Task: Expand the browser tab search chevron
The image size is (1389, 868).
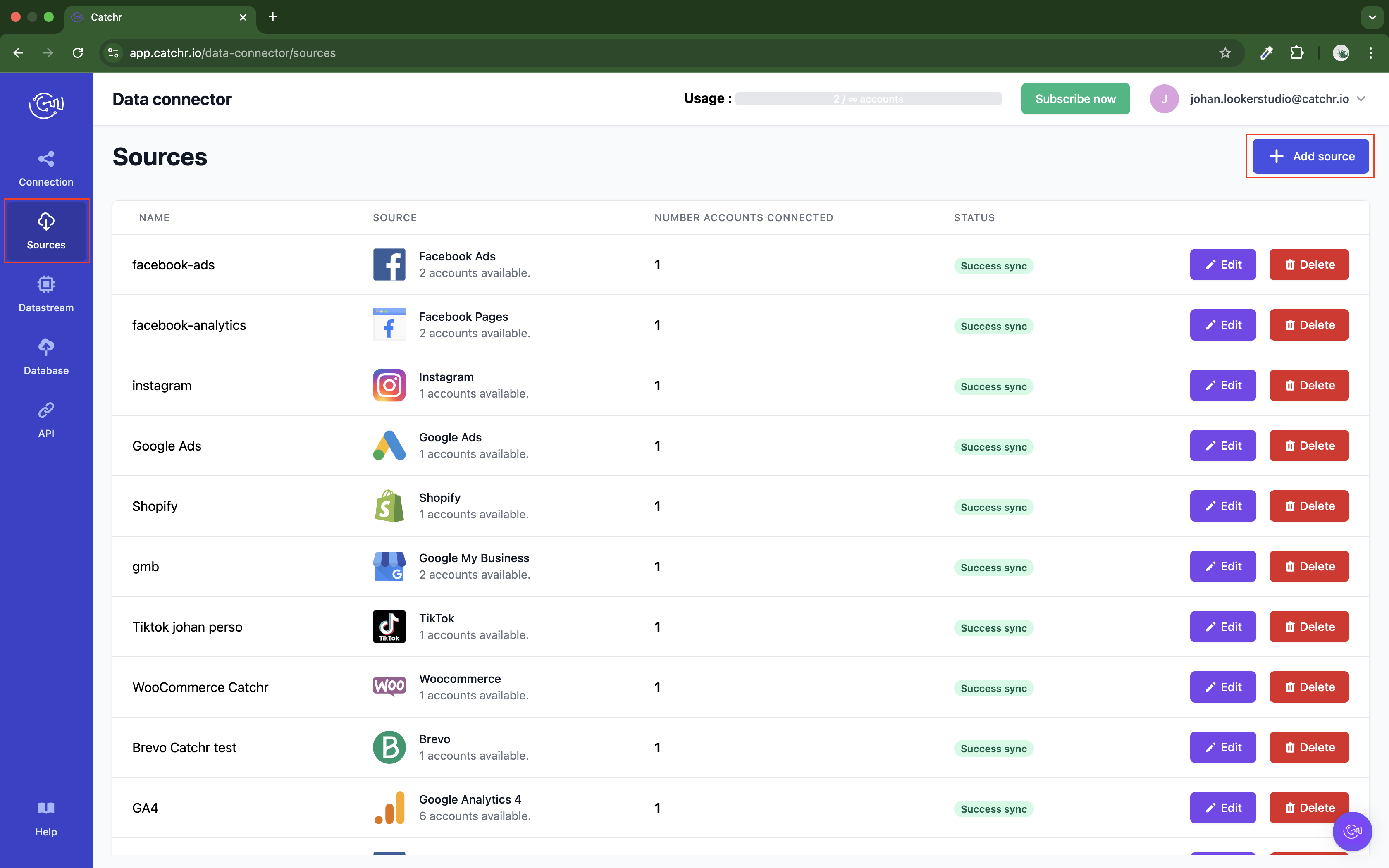Action: tap(1372, 17)
